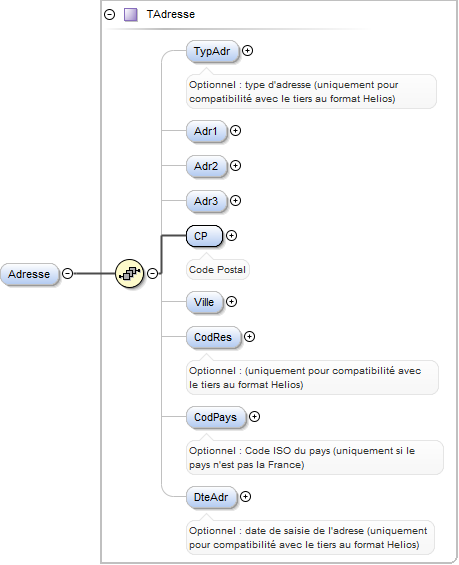Viewport: 459px width, 565px height.
Task: Click the purple TAdresse type icon
Action: [130, 15]
